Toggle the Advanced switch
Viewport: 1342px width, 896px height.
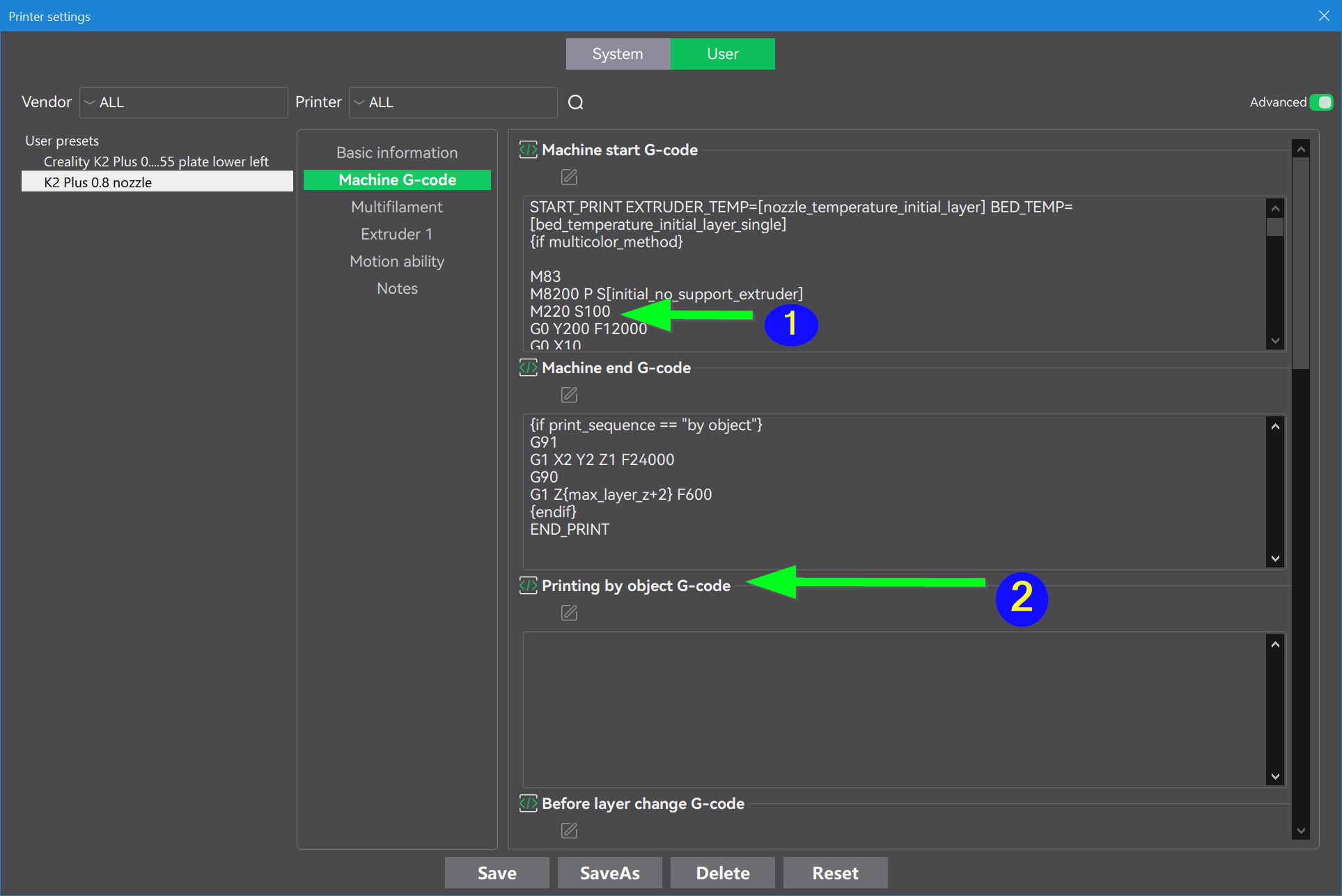pos(1320,102)
